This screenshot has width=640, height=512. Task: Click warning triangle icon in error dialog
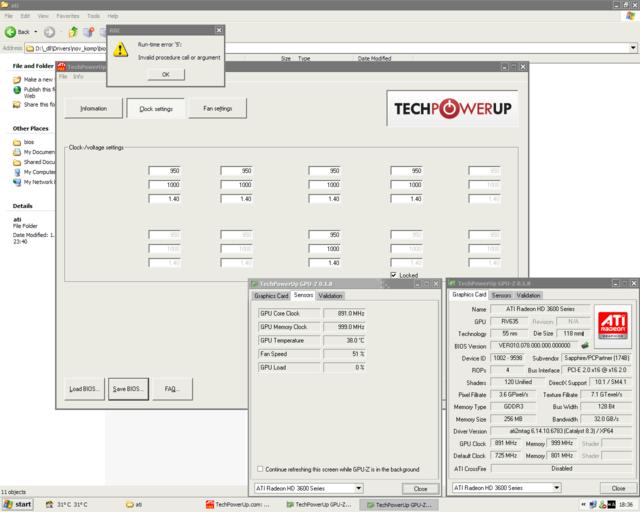(120, 50)
